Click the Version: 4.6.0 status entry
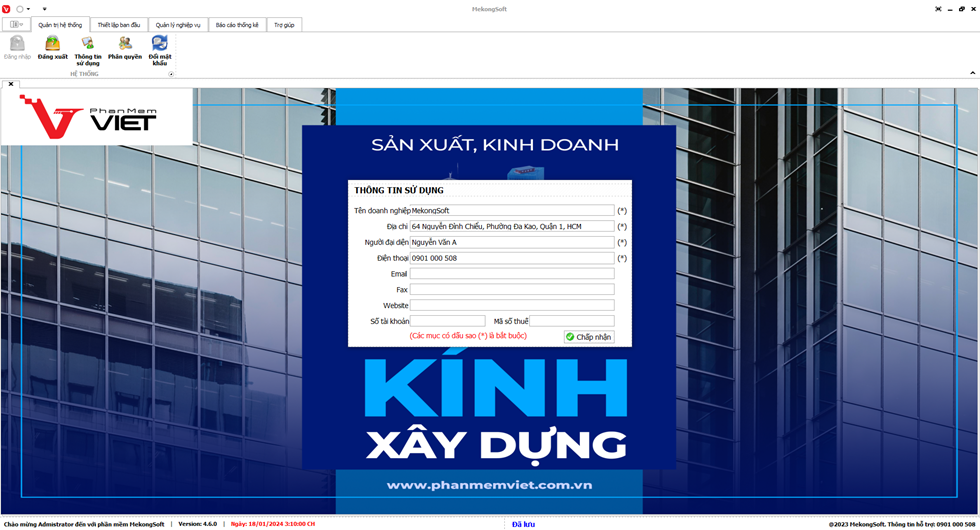 click(x=198, y=524)
